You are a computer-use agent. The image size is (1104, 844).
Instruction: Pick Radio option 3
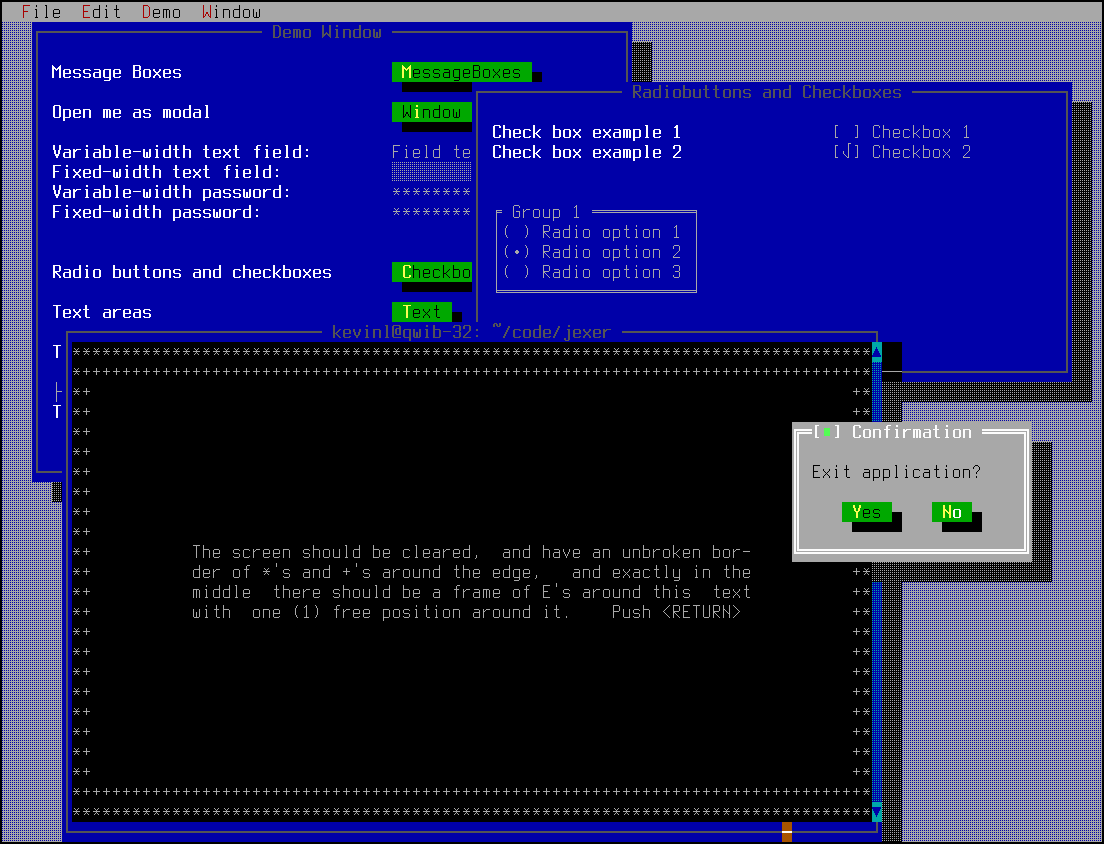(516, 272)
